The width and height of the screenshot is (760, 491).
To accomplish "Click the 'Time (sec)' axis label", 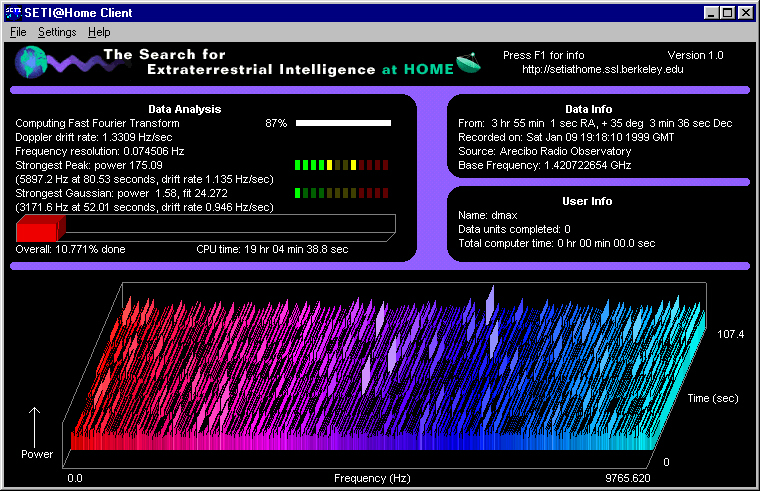I will (713, 398).
